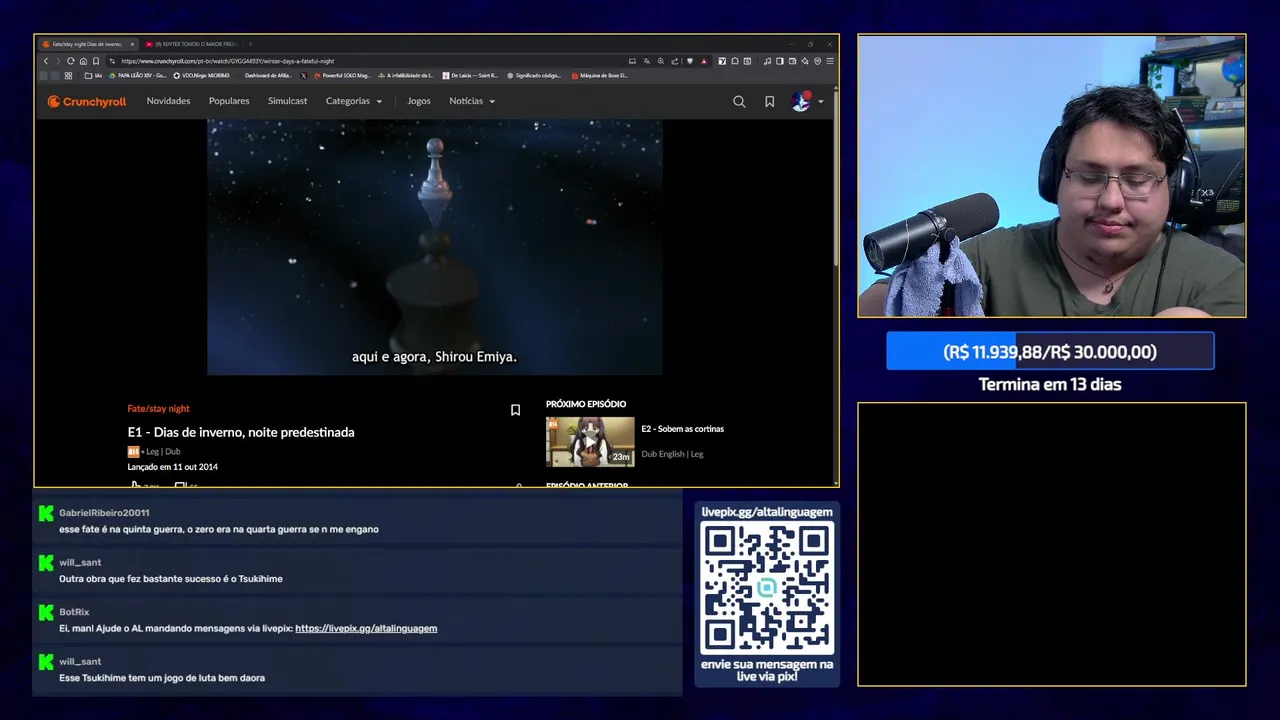
Task: Go to browser home page
Action: click(83, 61)
